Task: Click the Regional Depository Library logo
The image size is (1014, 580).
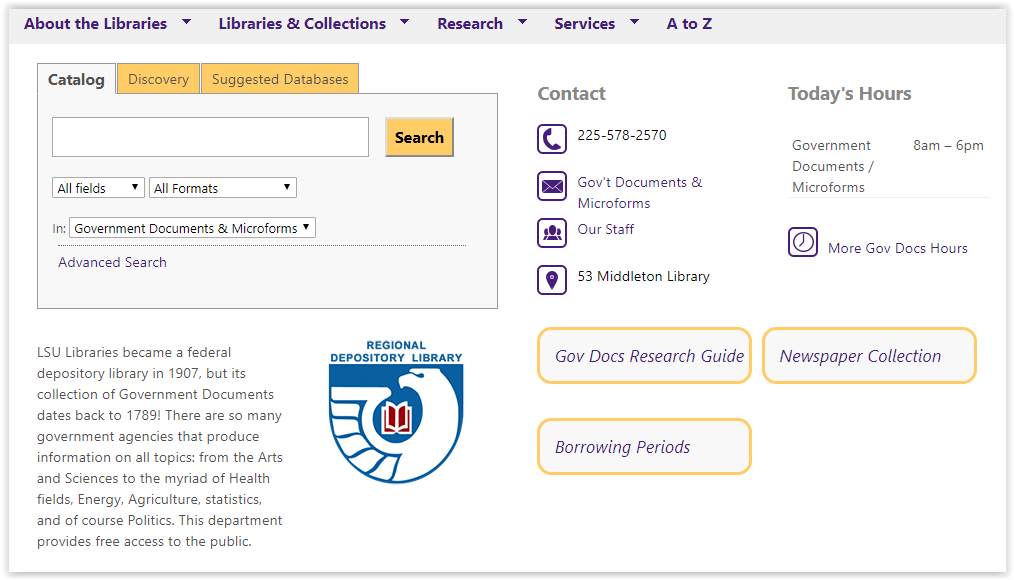Action: click(x=396, y=411)
